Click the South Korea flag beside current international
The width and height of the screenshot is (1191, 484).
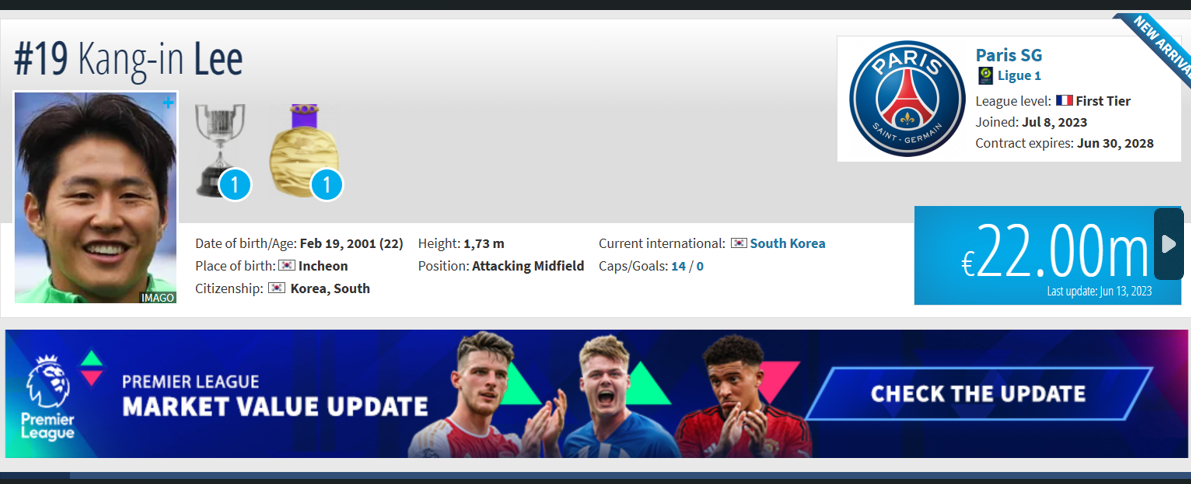(738, 244)
